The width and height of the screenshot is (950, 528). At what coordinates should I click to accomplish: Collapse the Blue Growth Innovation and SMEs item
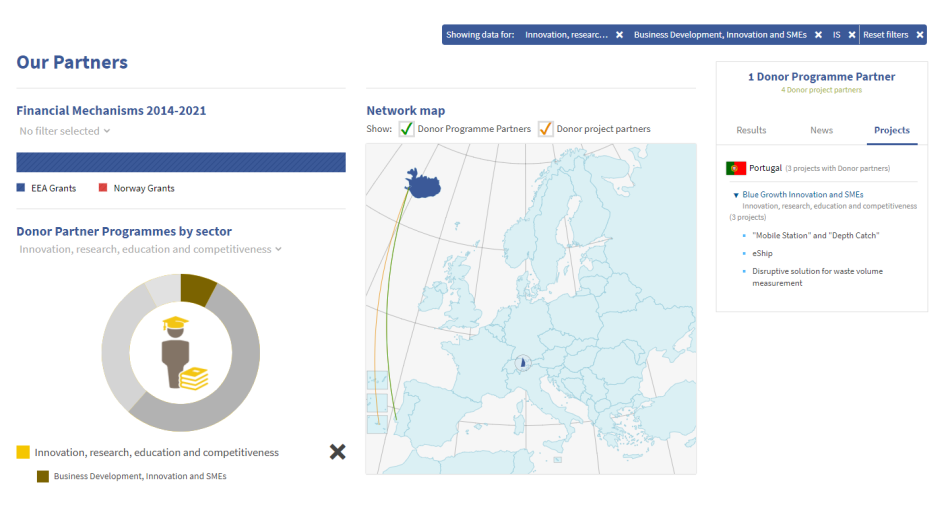[x=736, y=195]
